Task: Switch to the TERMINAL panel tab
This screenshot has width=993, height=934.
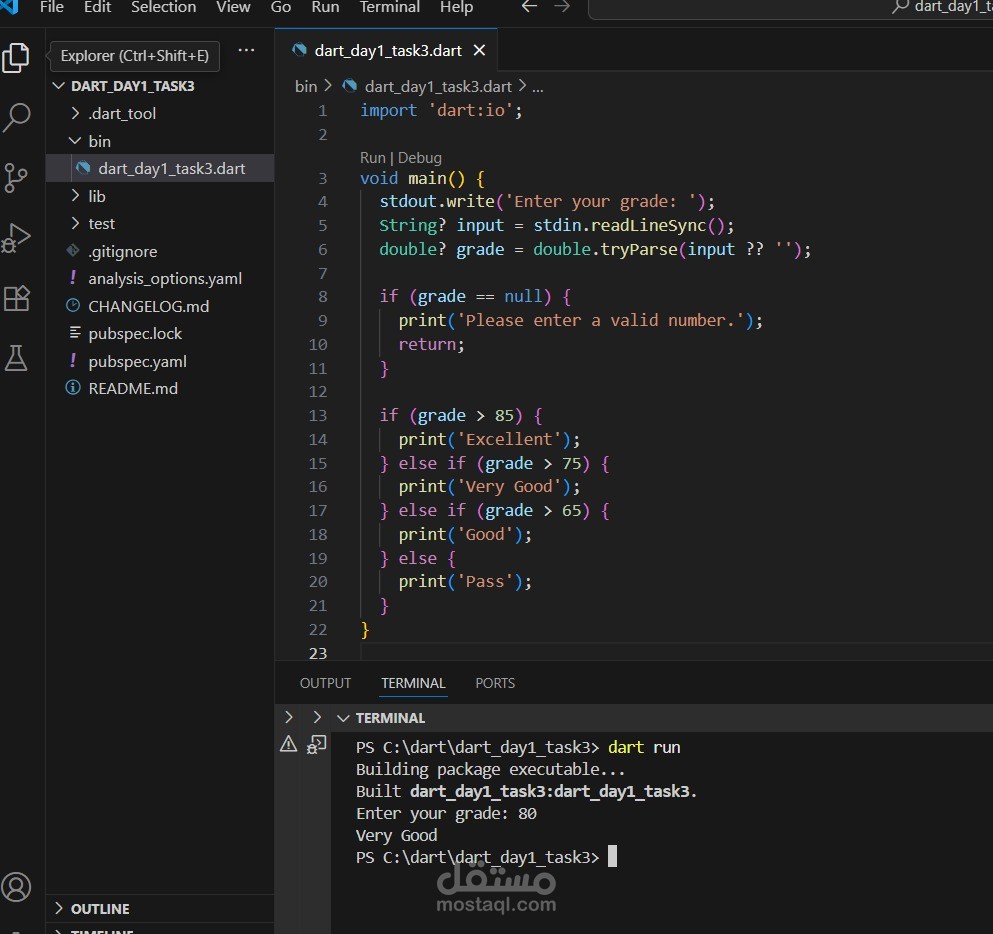Action: pyautogui.click(x=413, y=683)
